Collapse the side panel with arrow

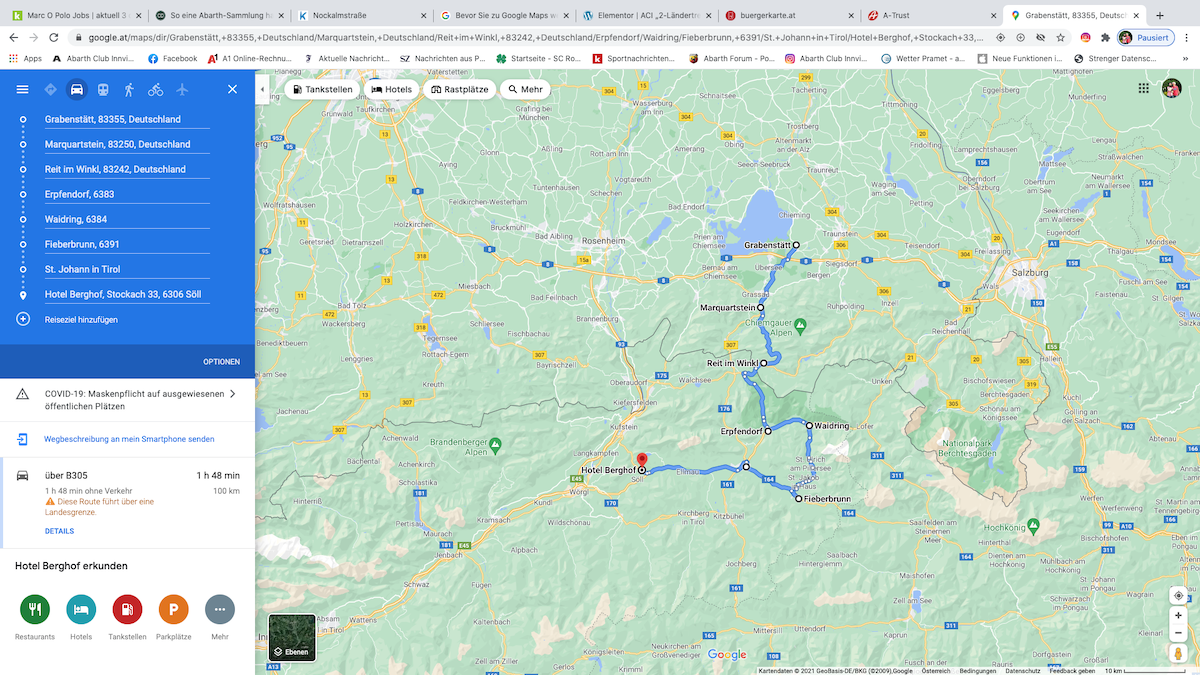point(262,89)
